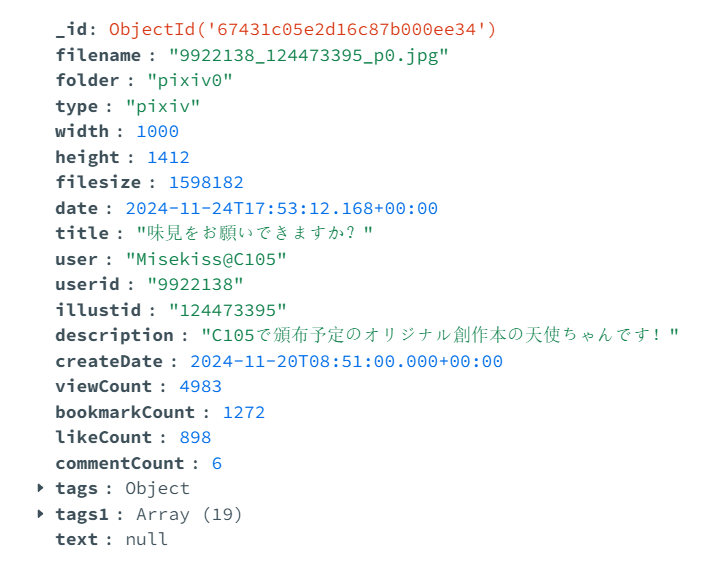This screenshot has height=567, width=702.
Task: Click the folder value "pixiv0"
Action: [x=190, y=80]
